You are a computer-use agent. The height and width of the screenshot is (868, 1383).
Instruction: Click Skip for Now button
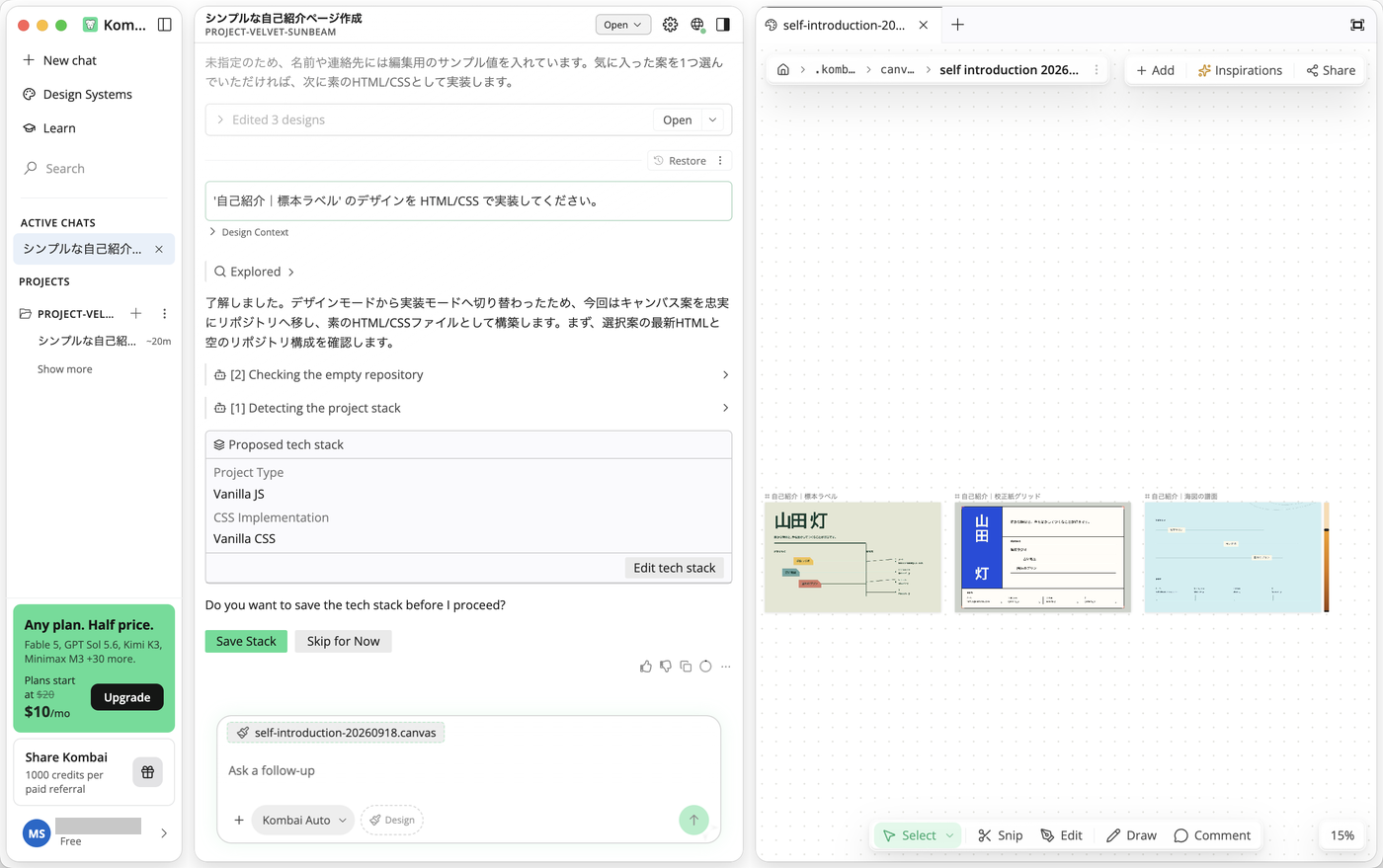(343, 641)
